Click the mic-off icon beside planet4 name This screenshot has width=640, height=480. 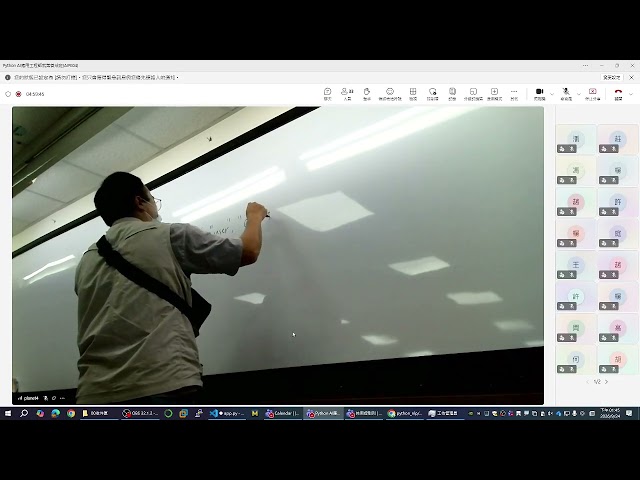[46, 398]
